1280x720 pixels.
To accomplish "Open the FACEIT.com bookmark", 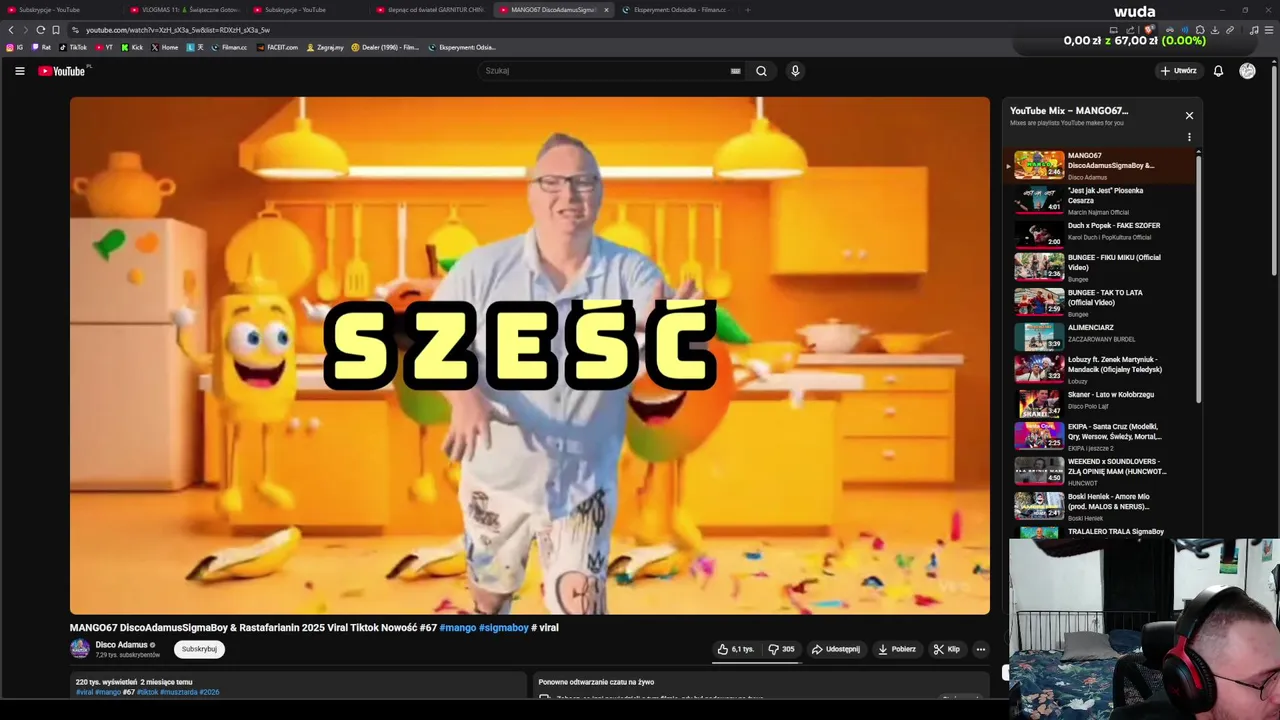I will click(x=277, y=47).
